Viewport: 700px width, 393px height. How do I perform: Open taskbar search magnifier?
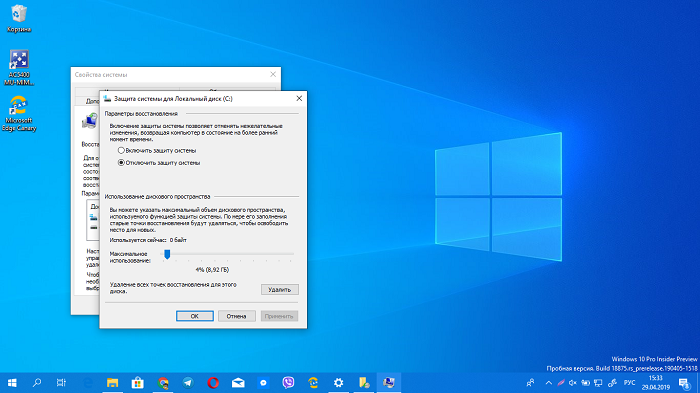(x=37, y=383)
